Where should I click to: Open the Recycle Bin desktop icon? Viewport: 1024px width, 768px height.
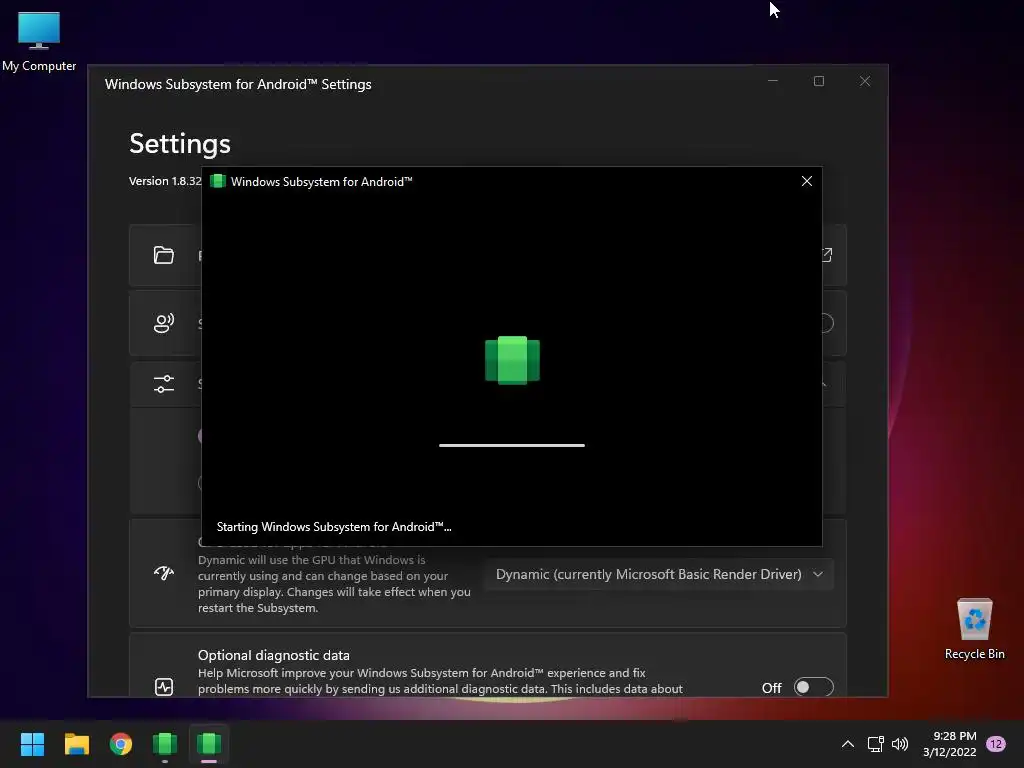point(974,630)
